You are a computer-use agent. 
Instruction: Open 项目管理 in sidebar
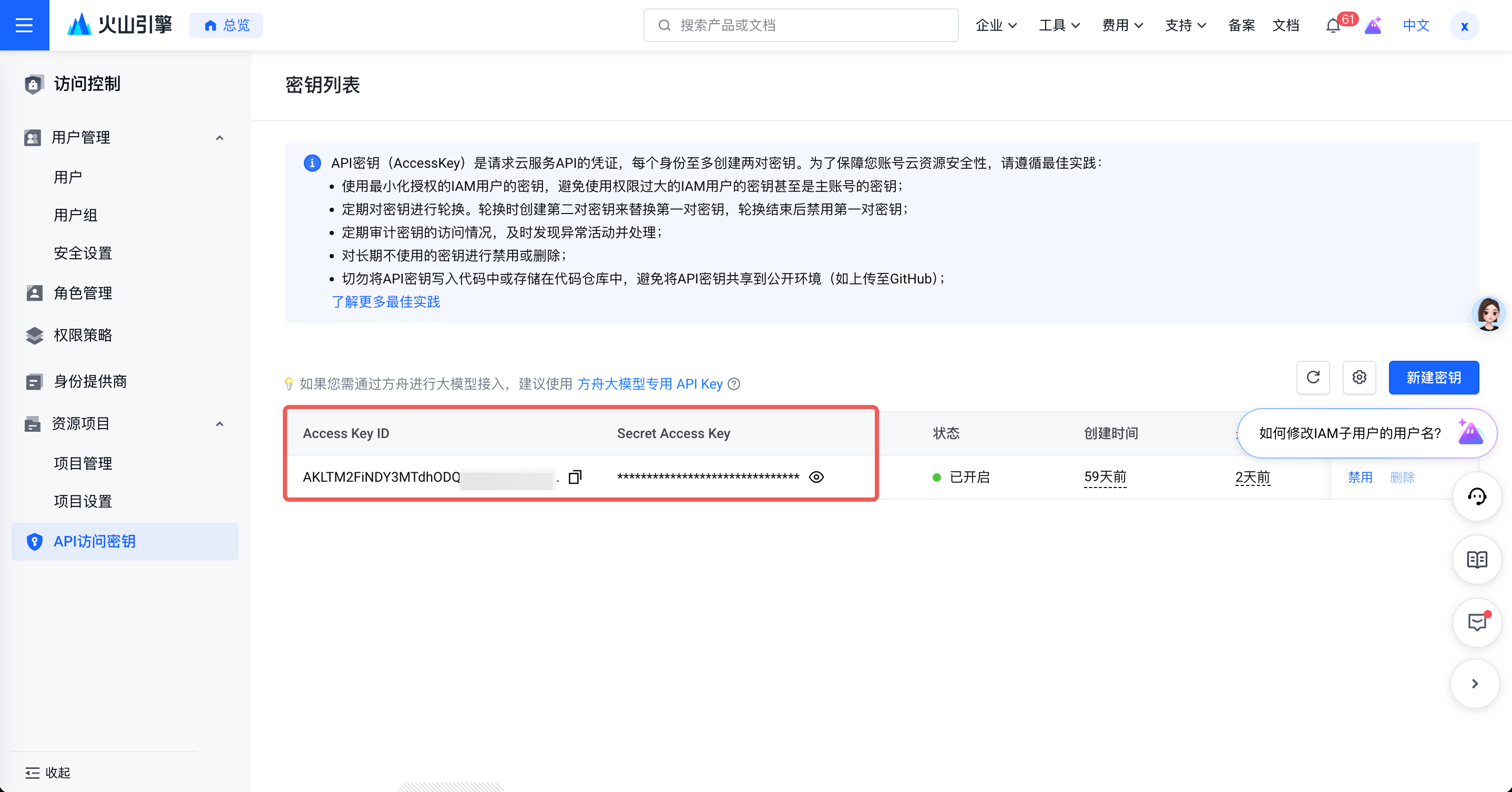83,464
